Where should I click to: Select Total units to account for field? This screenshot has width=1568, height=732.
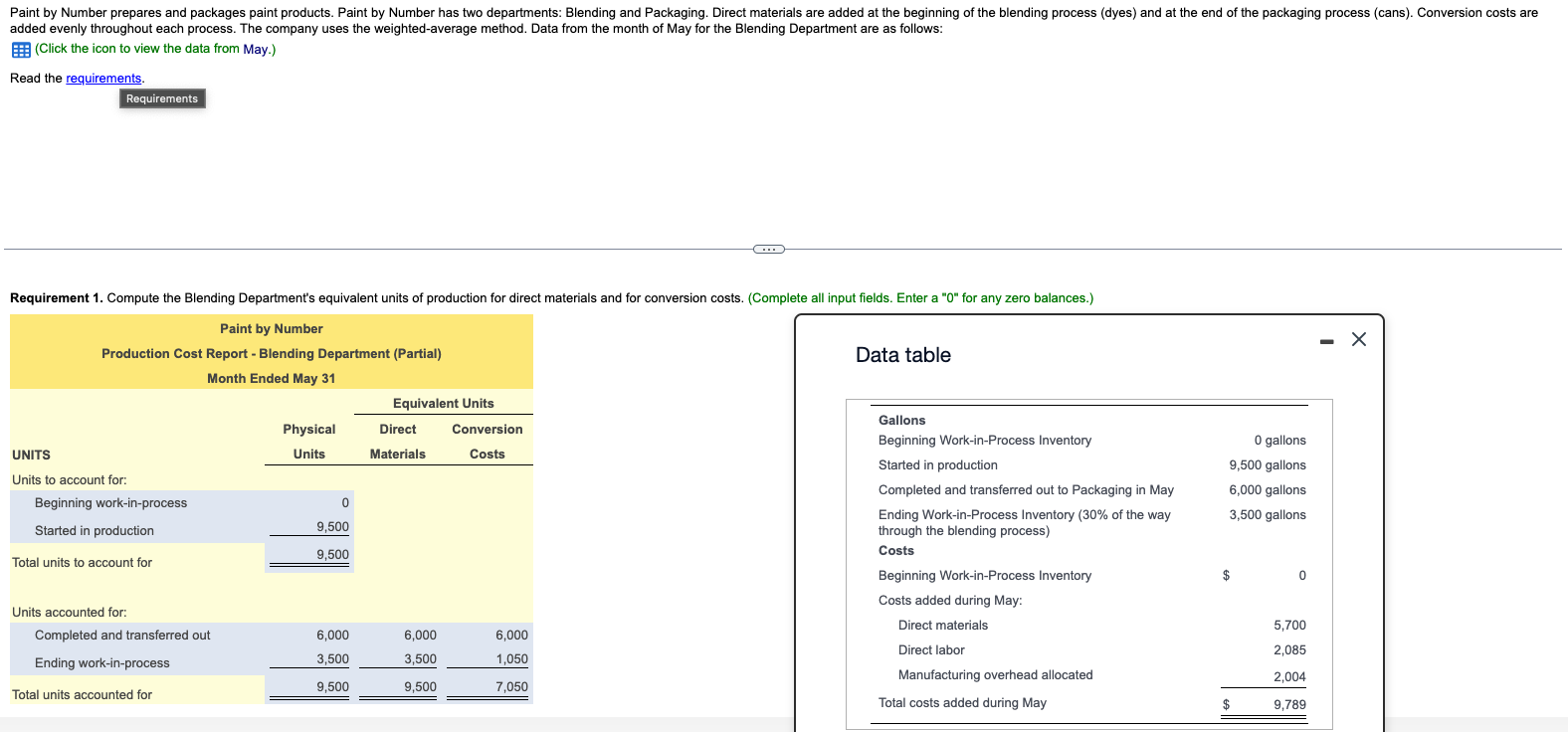(x=309, y=556)
